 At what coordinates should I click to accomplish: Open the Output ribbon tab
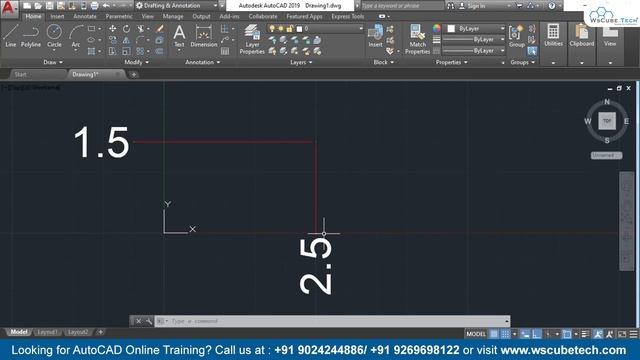(201, 16)
